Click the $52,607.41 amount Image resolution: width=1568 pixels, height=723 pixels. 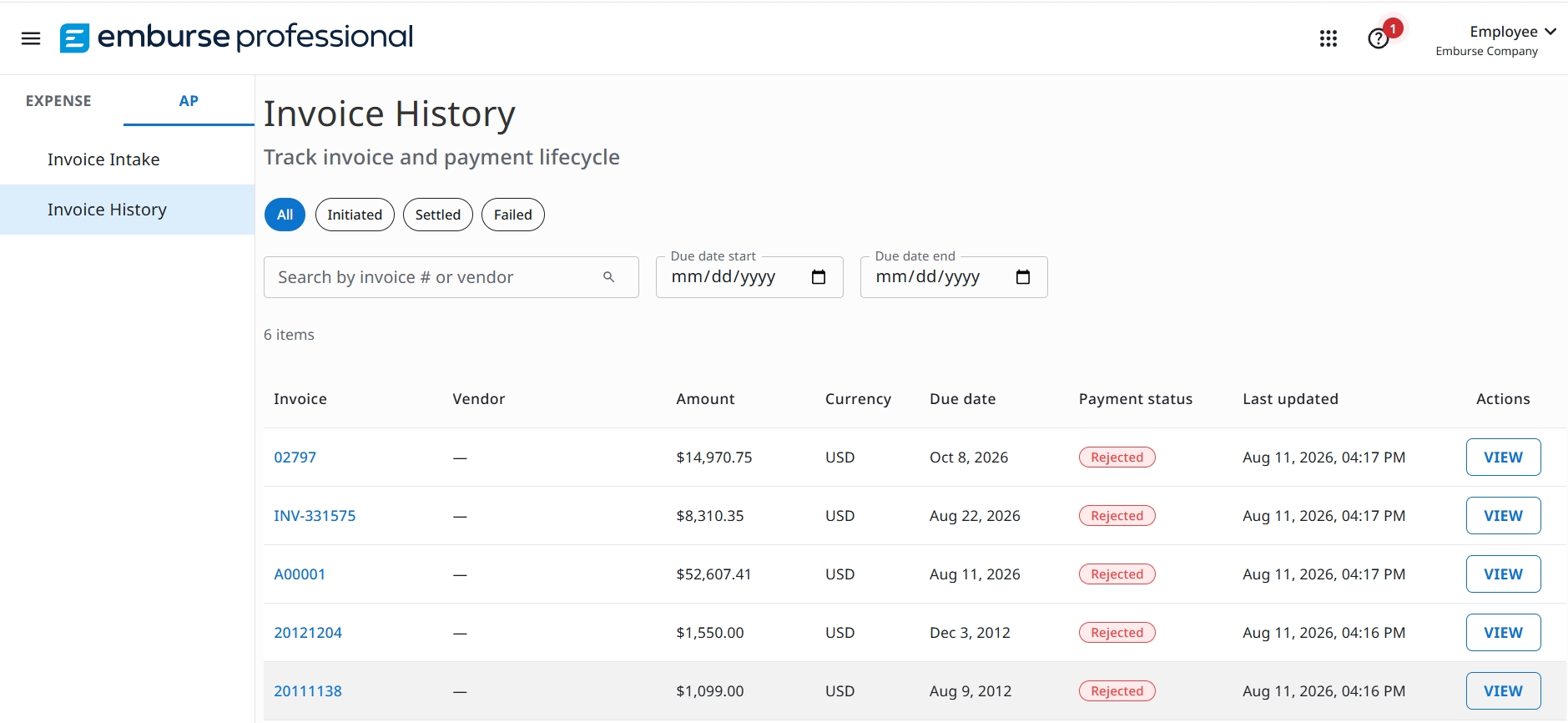point(713,574)
